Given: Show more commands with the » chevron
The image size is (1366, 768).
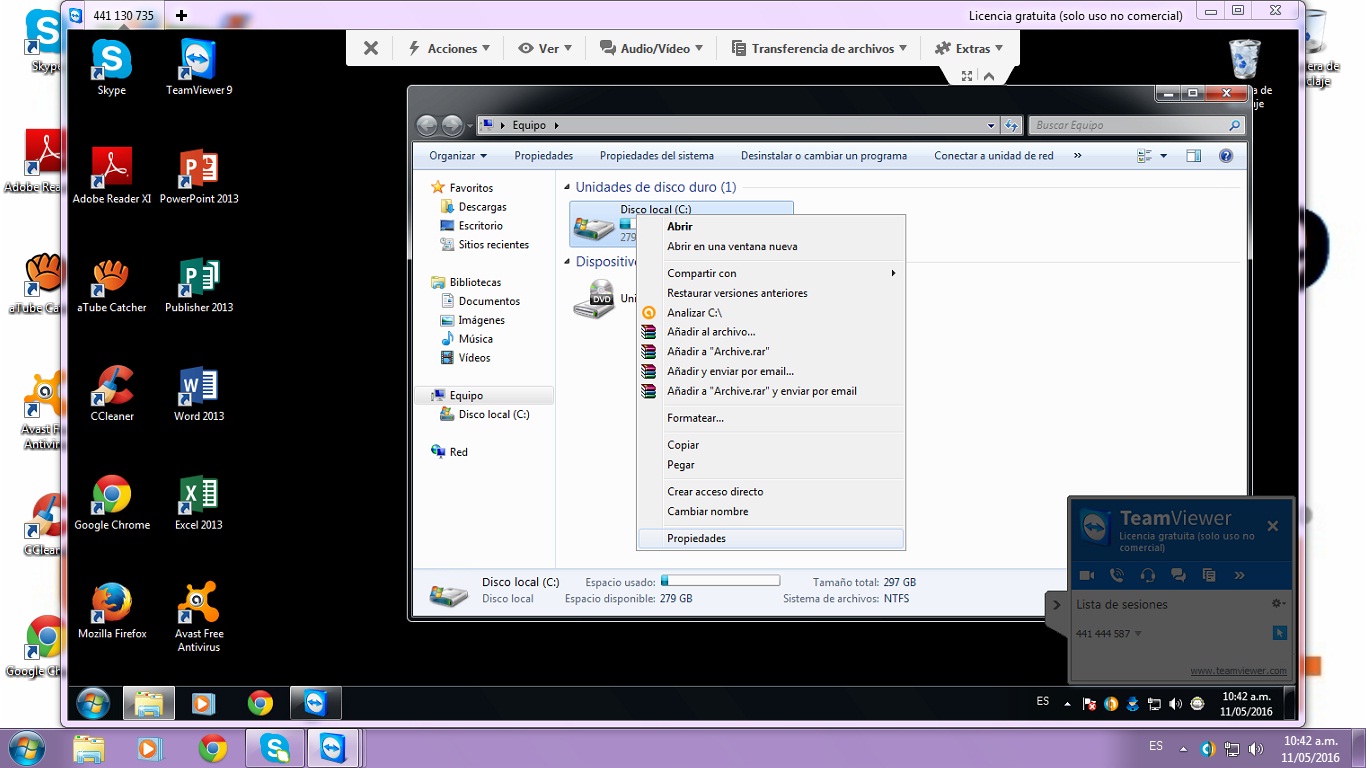Looking at the screenshot, I should (x=1077, y=156).
